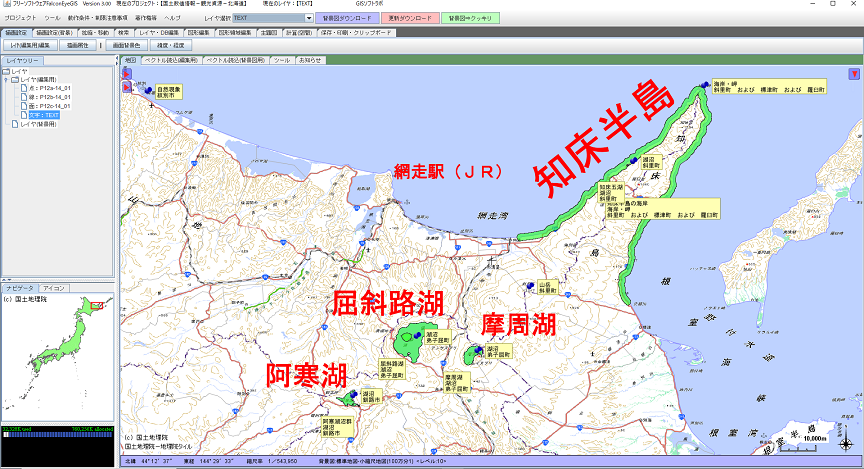Select the レイヤ(背景用) tree row

point(34,124)
